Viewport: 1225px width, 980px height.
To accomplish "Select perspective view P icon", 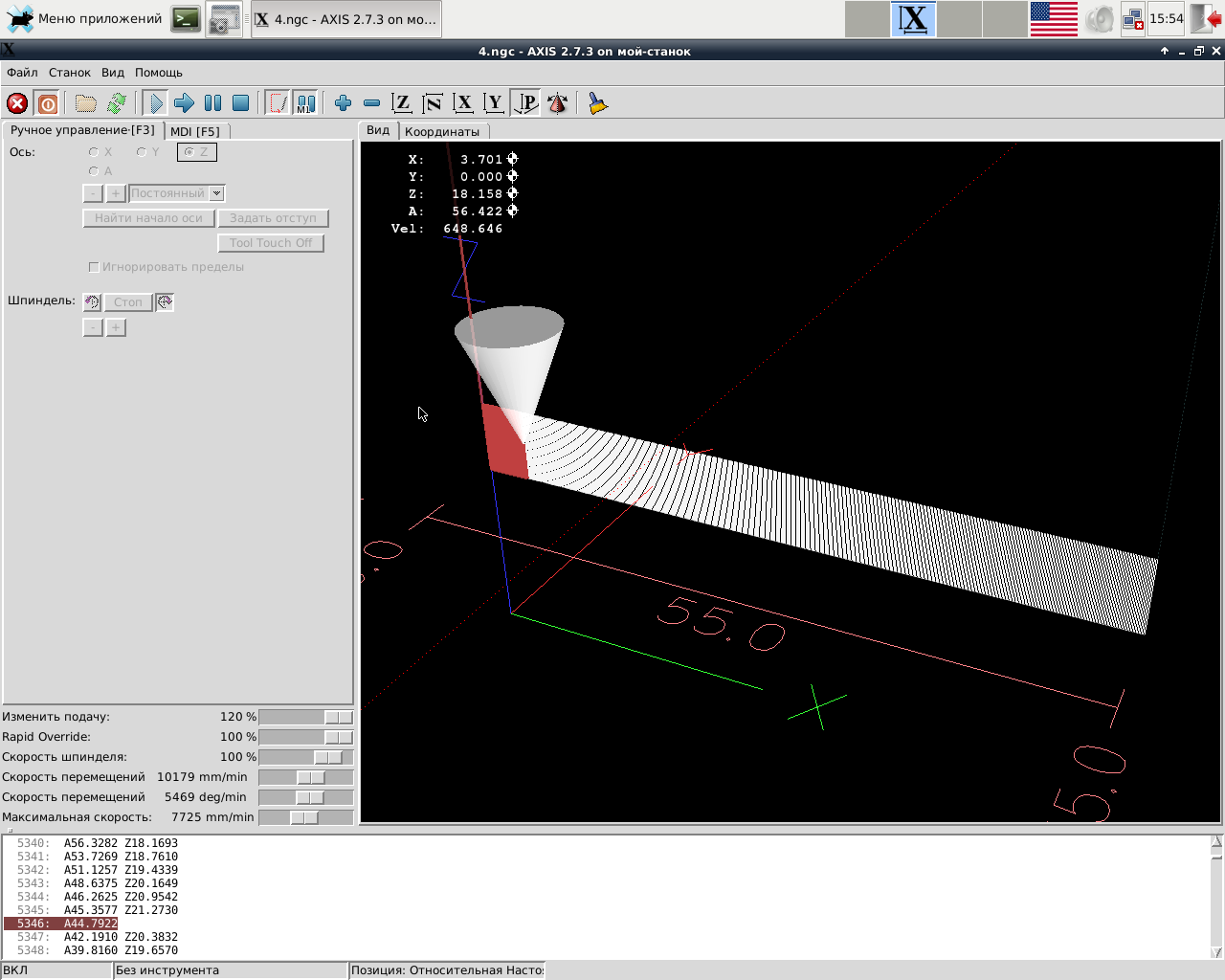I will 525,103.
